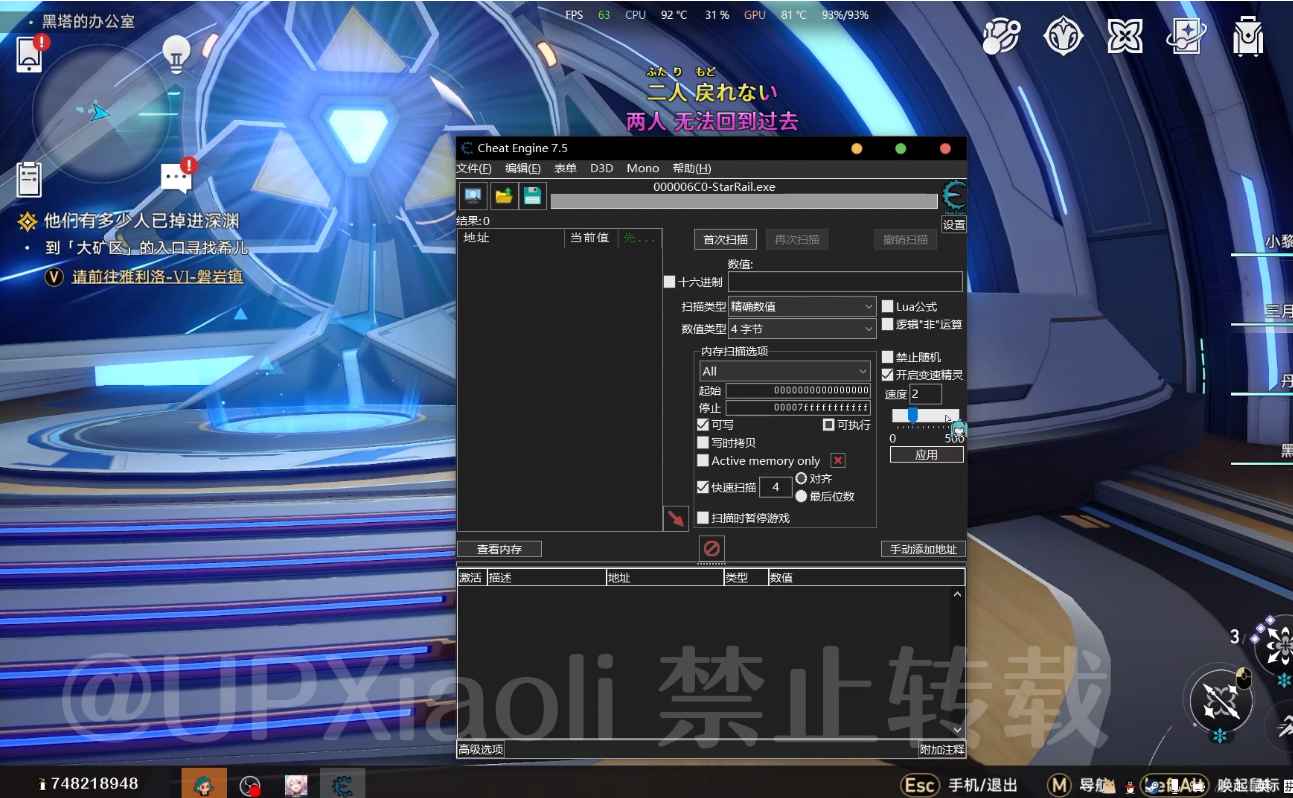Click Cheat Engine taskbar icon
Viewport: 1293px width, 798px height.
click(342, 785)
